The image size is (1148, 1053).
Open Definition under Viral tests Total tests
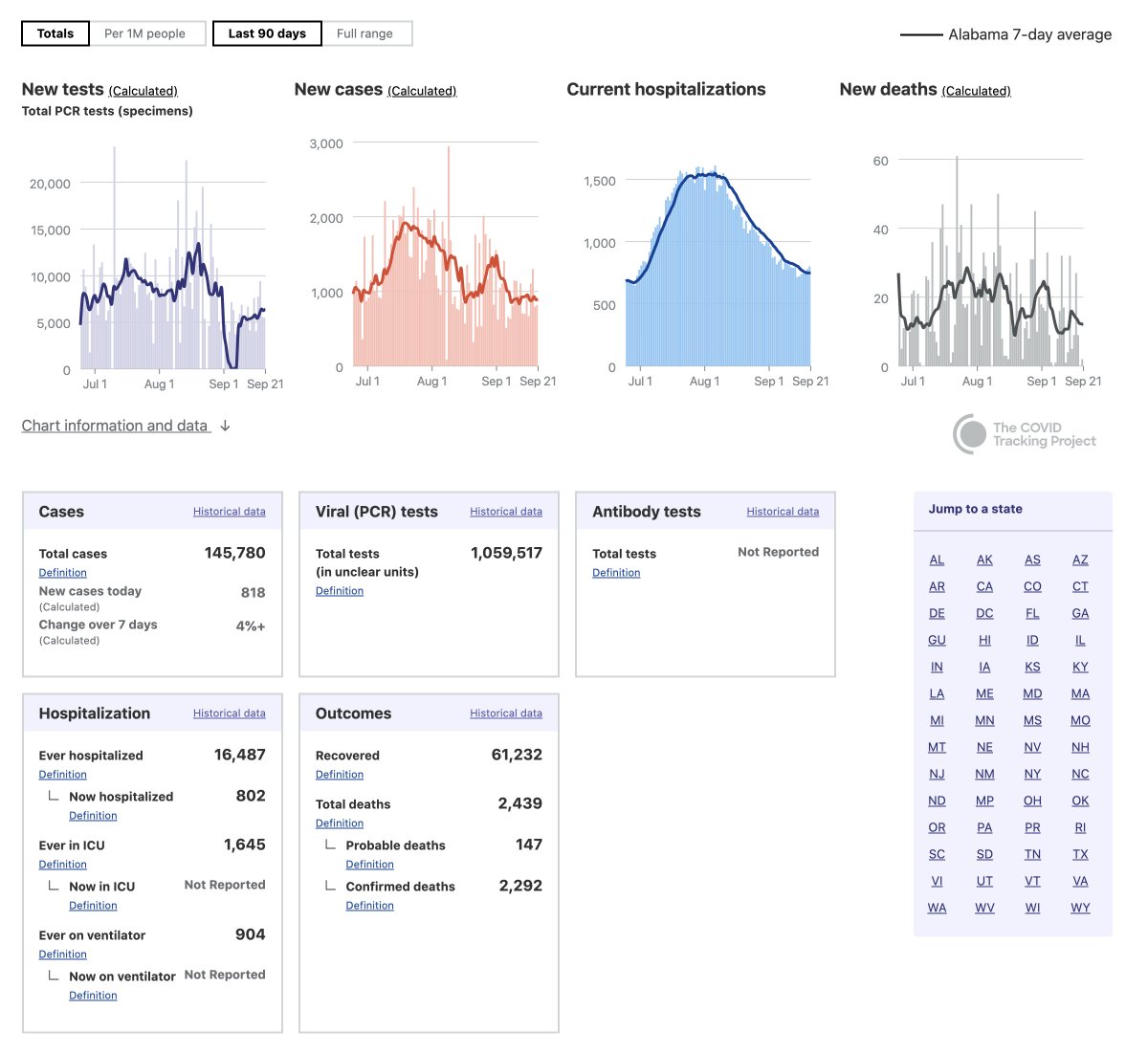click(340, 591)
